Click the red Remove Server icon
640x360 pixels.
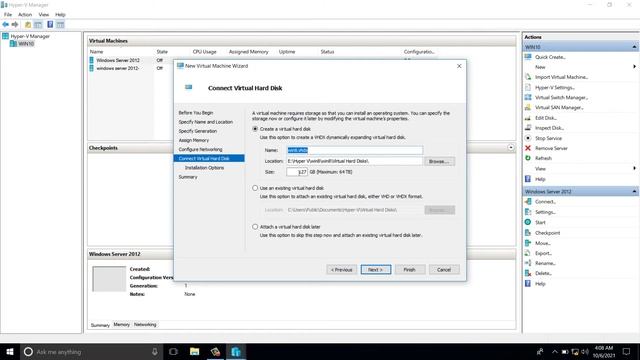pos(528,148)
